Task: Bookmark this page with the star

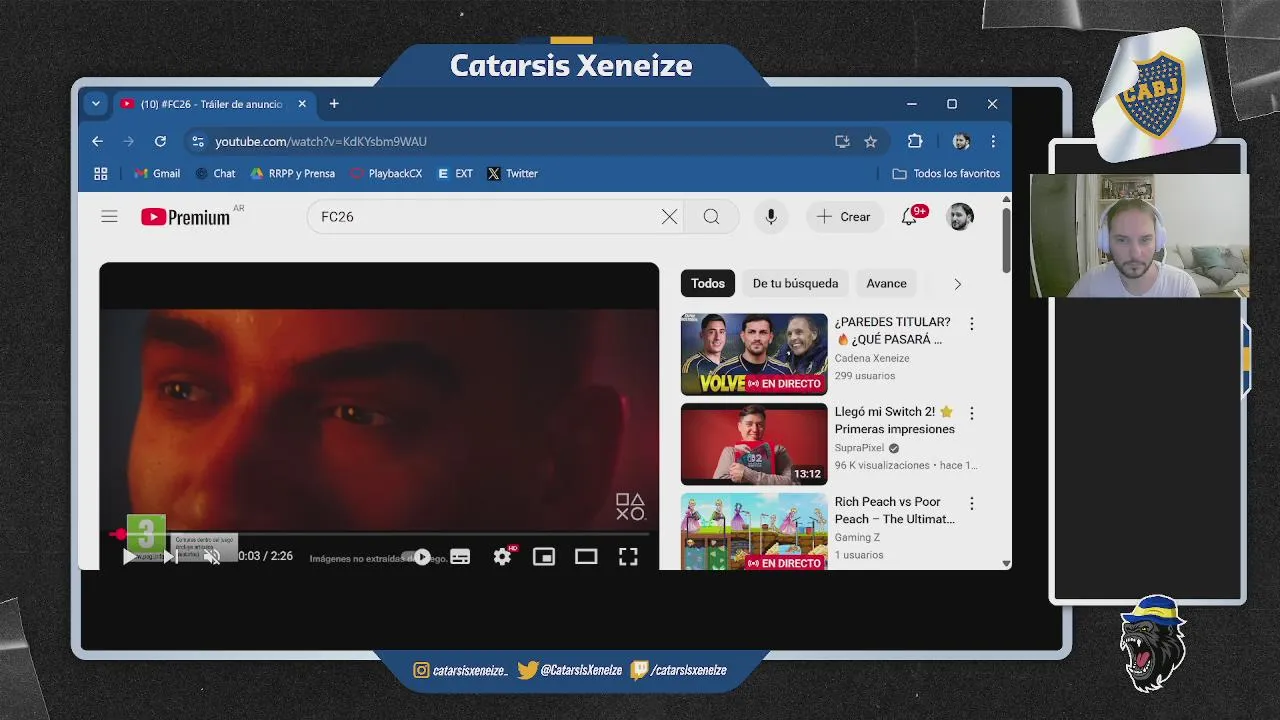Action: click(871, 142)
